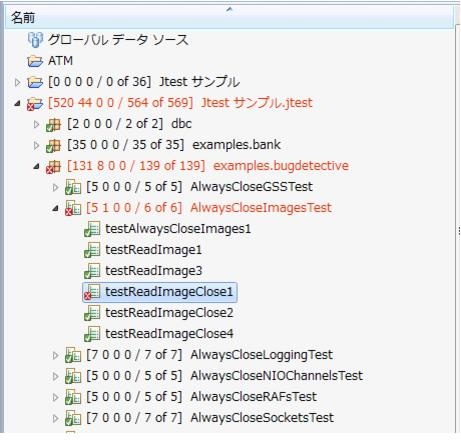Click the failed testReadImageClose1 test icon
Image resolution: width=461 pixels, height=446 pixels.
click(92, 292)
